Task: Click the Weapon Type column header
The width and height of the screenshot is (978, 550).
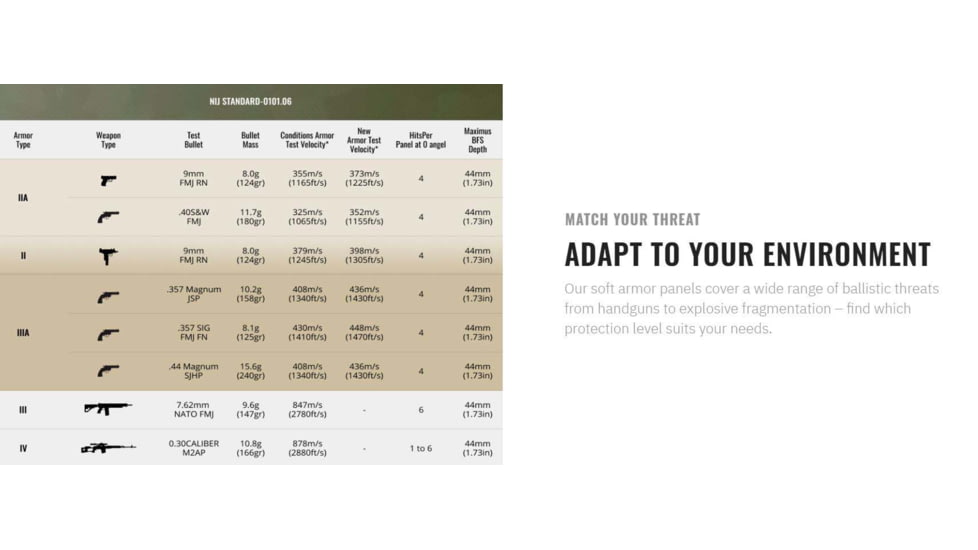Action: [108, 140]
